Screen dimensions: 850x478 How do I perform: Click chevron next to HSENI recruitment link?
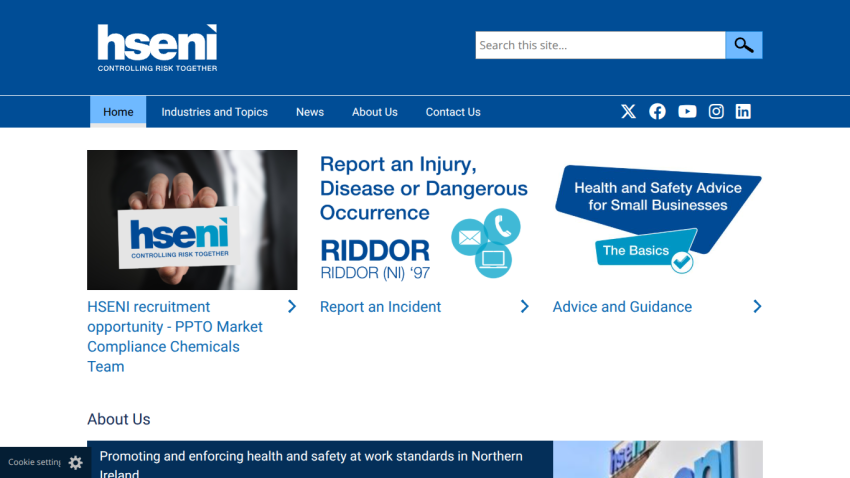pos(292,307)
